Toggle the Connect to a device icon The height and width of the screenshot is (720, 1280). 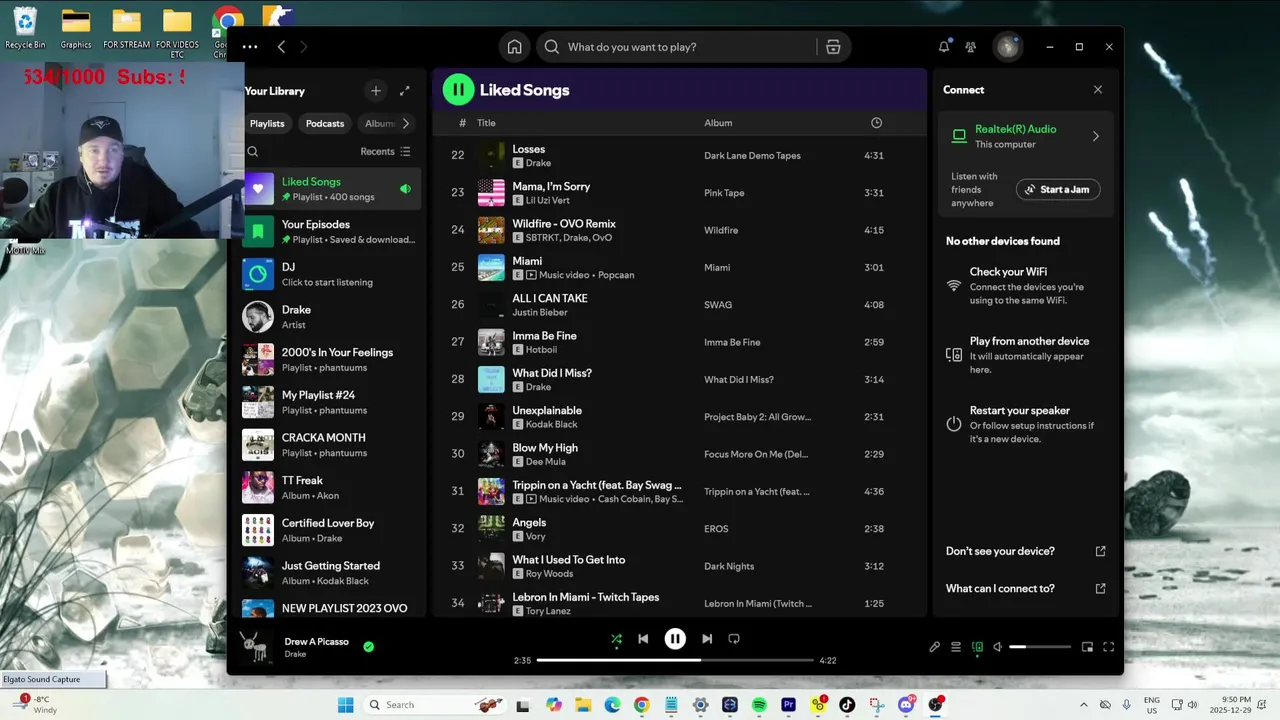(x=977, y=647)
